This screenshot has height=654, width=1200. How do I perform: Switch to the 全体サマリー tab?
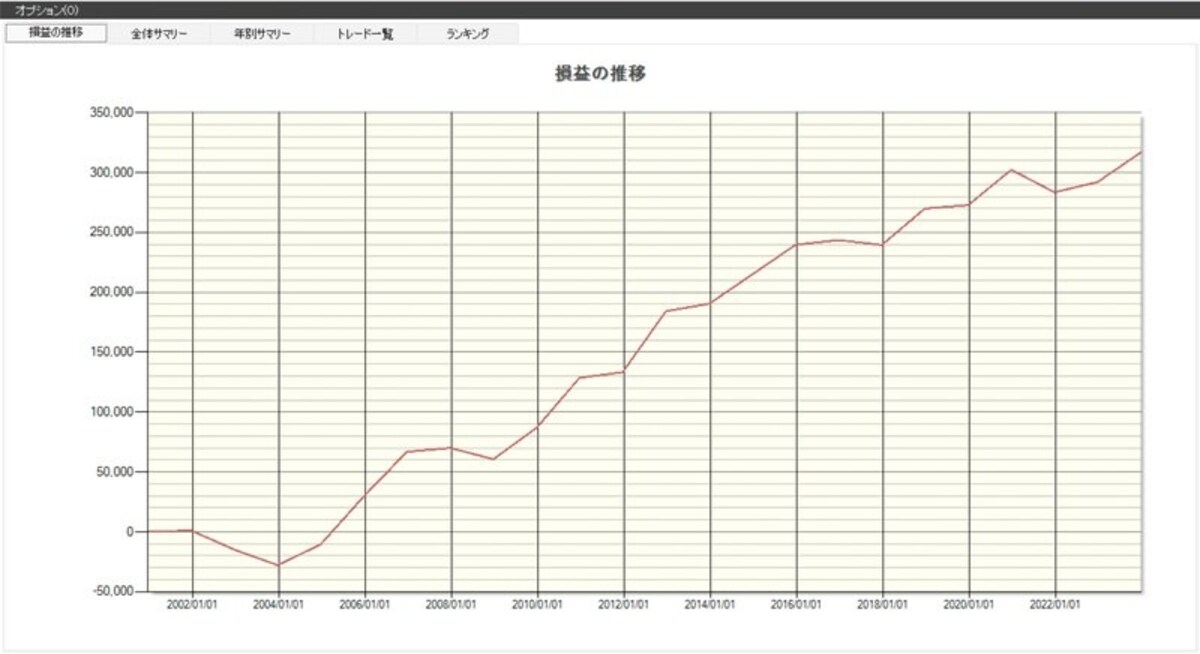point(159,34)
